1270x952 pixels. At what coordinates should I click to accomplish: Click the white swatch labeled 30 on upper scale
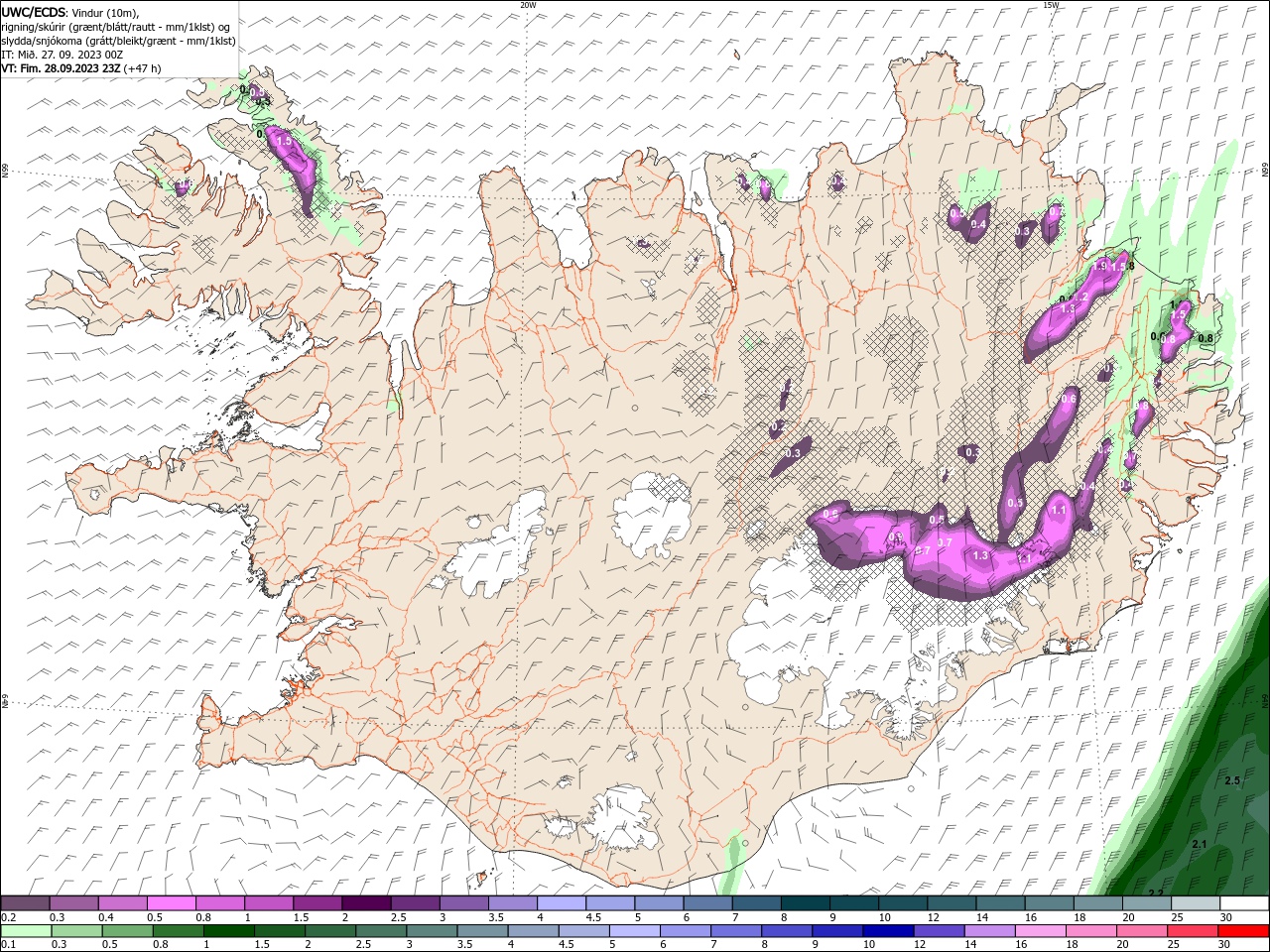(1244, 903)
